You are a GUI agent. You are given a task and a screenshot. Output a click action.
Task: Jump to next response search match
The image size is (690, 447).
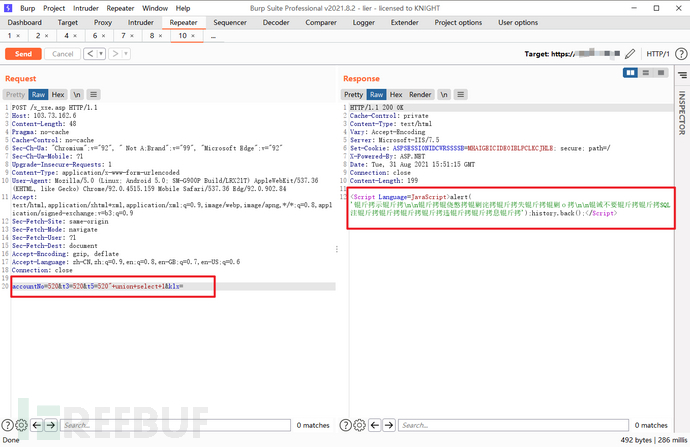point(389,425)
